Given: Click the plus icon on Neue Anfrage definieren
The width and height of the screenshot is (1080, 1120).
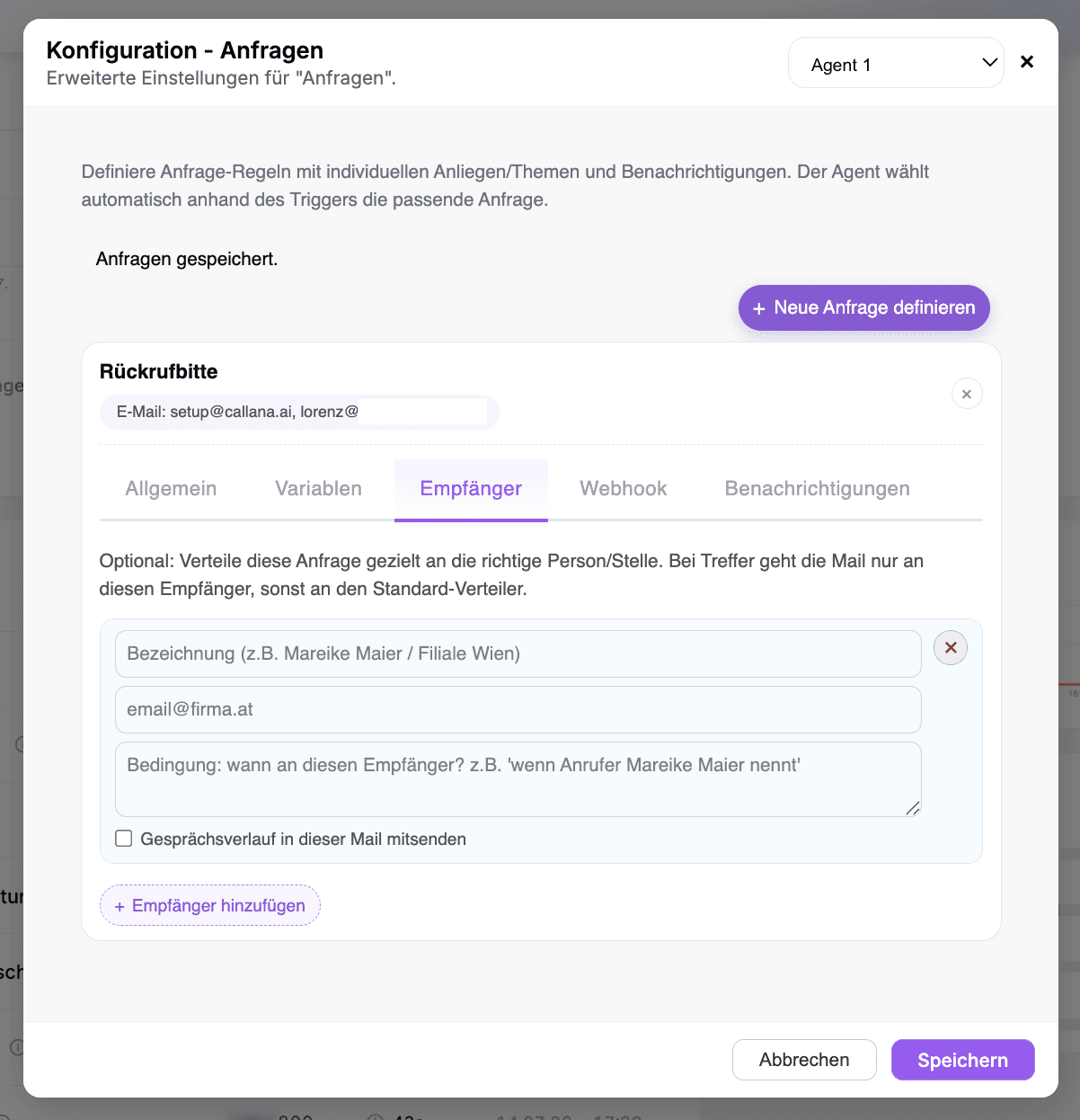Looking at the screenshot, I should (759, 308).
